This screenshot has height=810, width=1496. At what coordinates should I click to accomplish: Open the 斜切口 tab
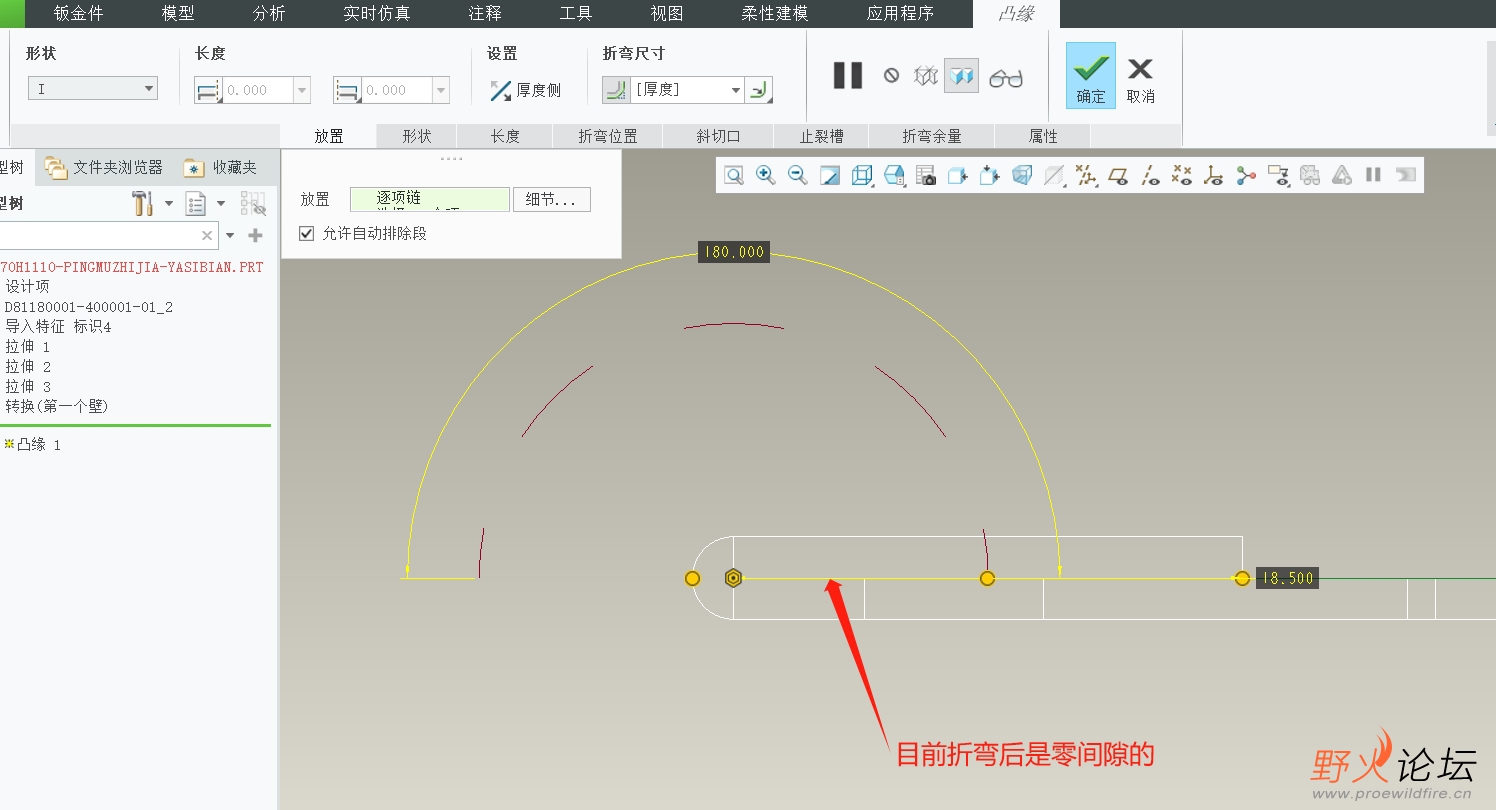pyautogui.click(x=718, y=136)
